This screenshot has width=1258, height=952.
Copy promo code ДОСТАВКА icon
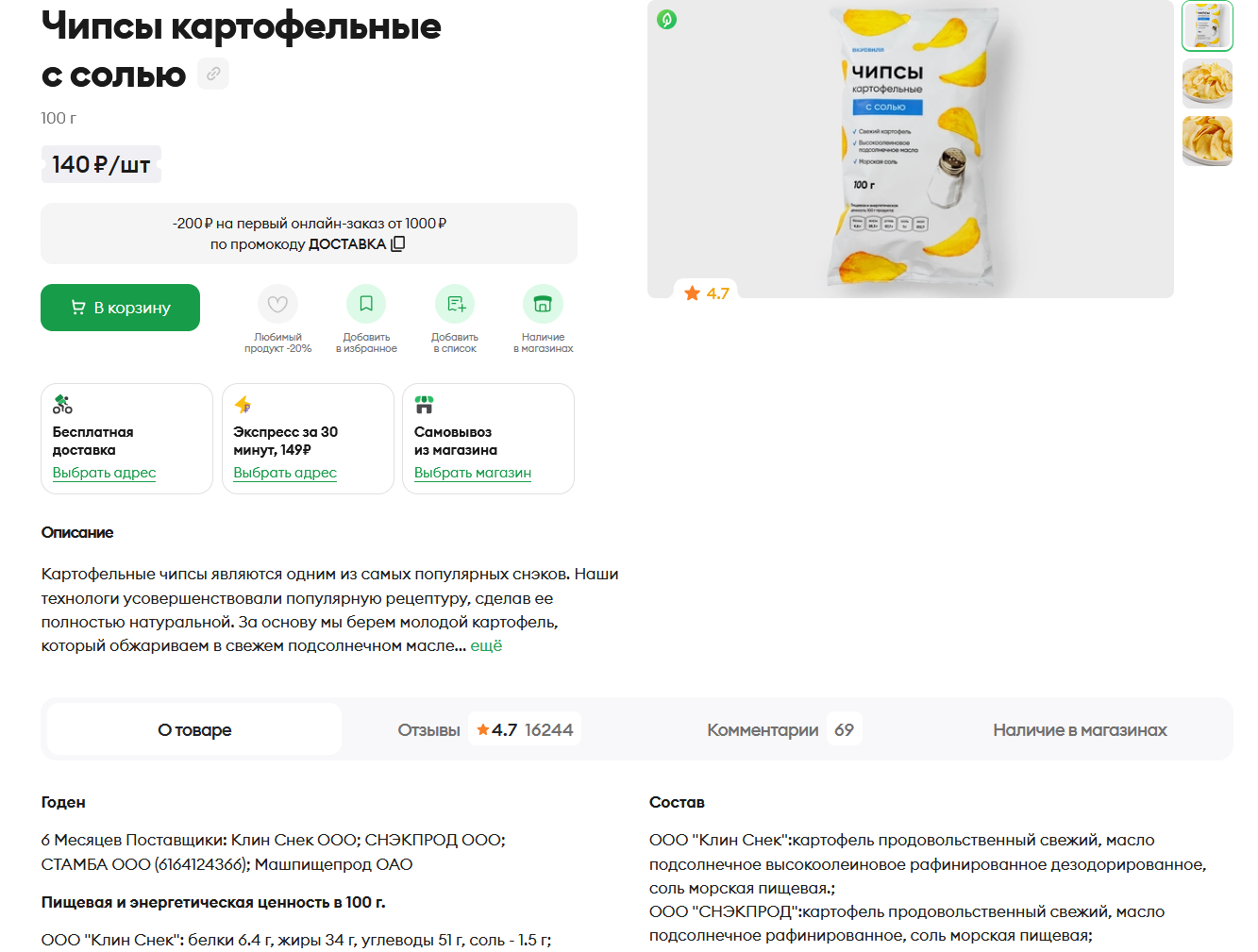[398, 243]
